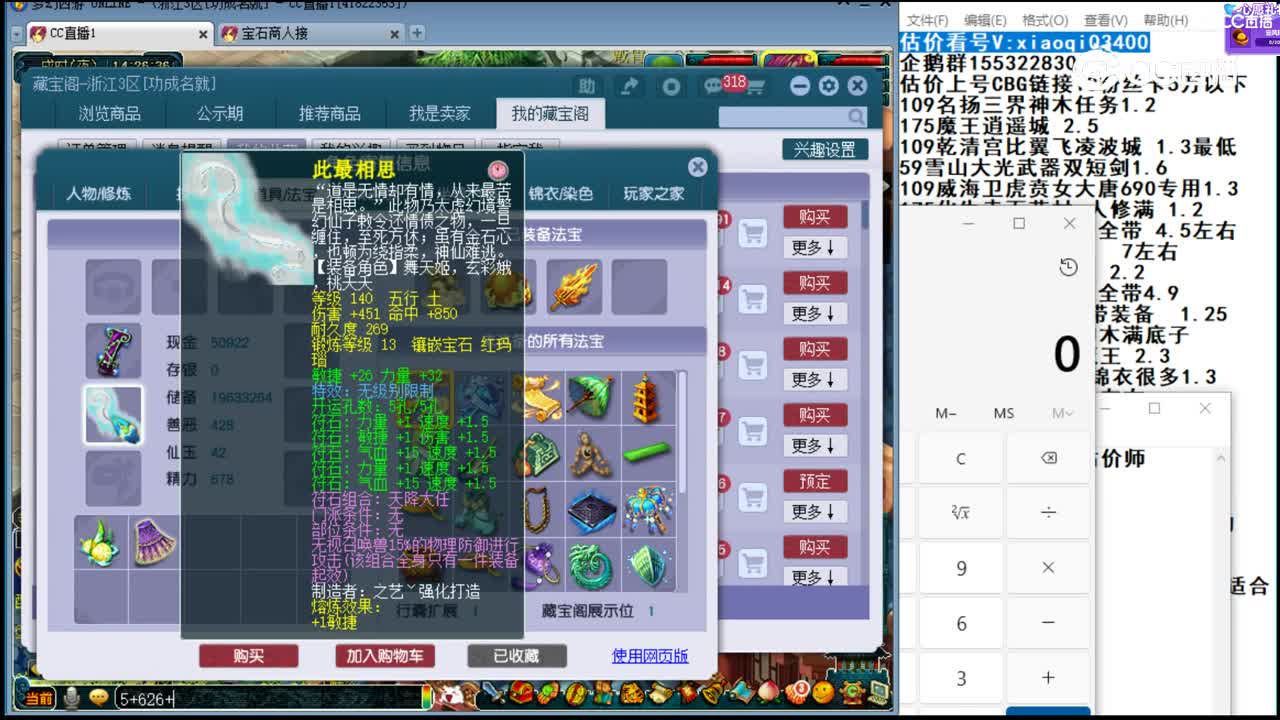Image resolution: width=1280 pixels, height=720 pixels.
Task: Click 预定 button in listing rows
Action: point(815,481)
